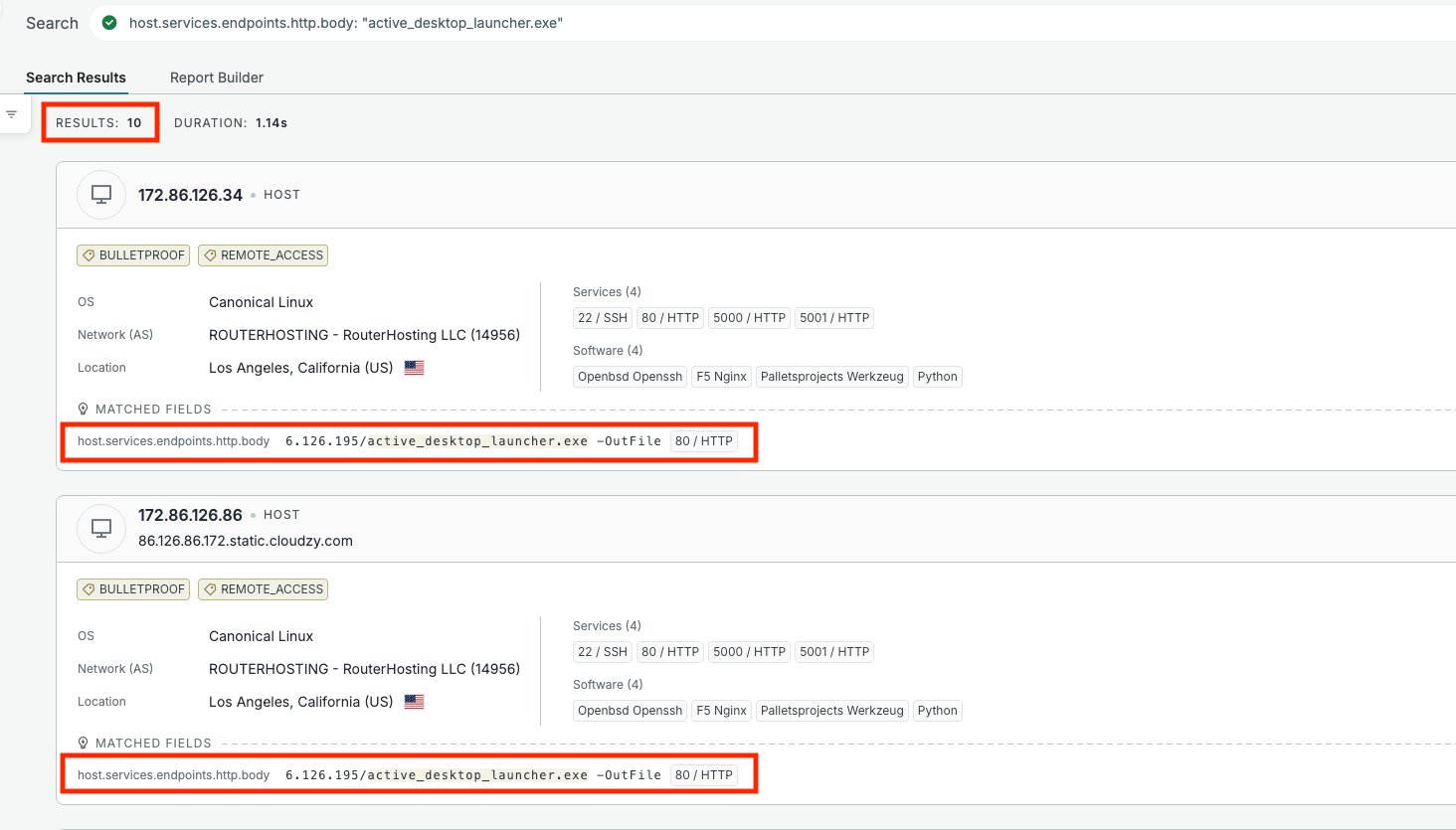Click 86.126.86.172.static.cloudzy.com hostname

(246, 541)
